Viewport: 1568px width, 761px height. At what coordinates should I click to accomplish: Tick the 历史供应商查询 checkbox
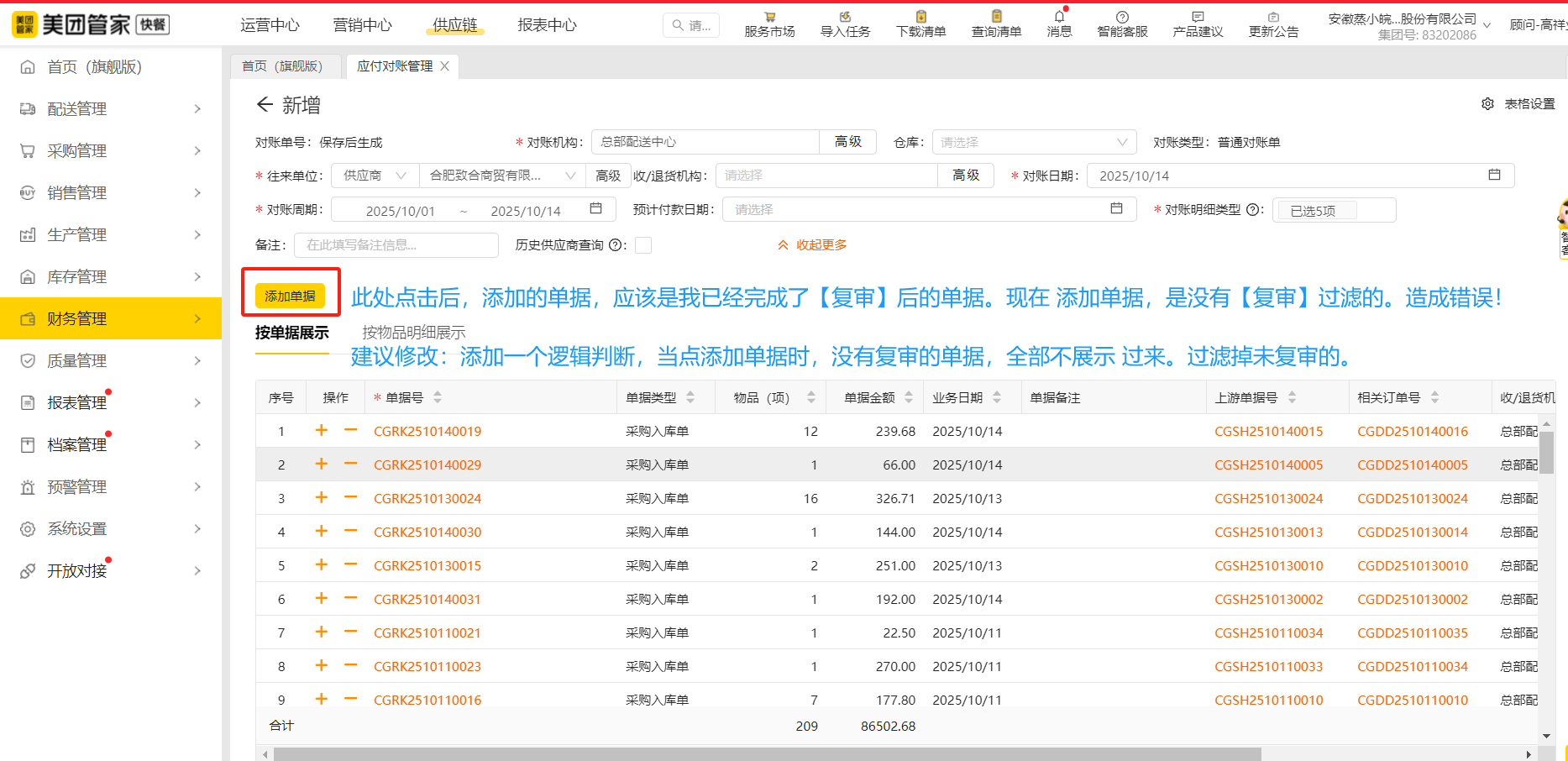[x=643, y=245]
